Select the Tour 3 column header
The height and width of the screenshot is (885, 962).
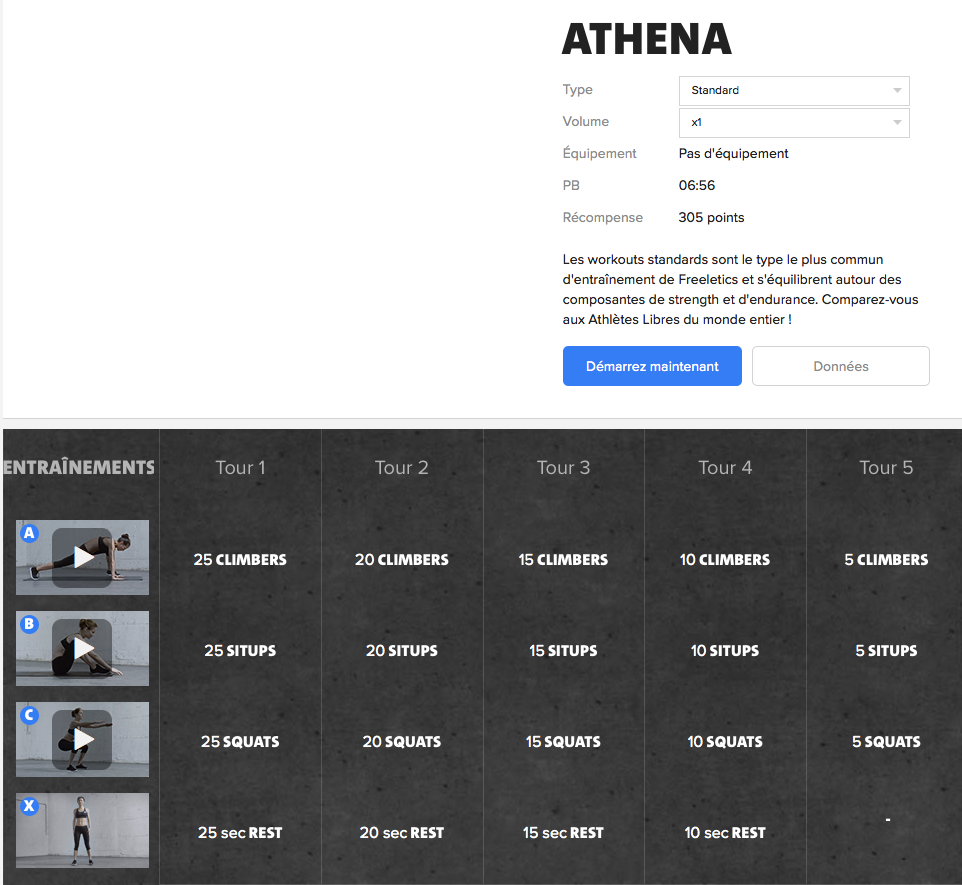pos(563,468)
